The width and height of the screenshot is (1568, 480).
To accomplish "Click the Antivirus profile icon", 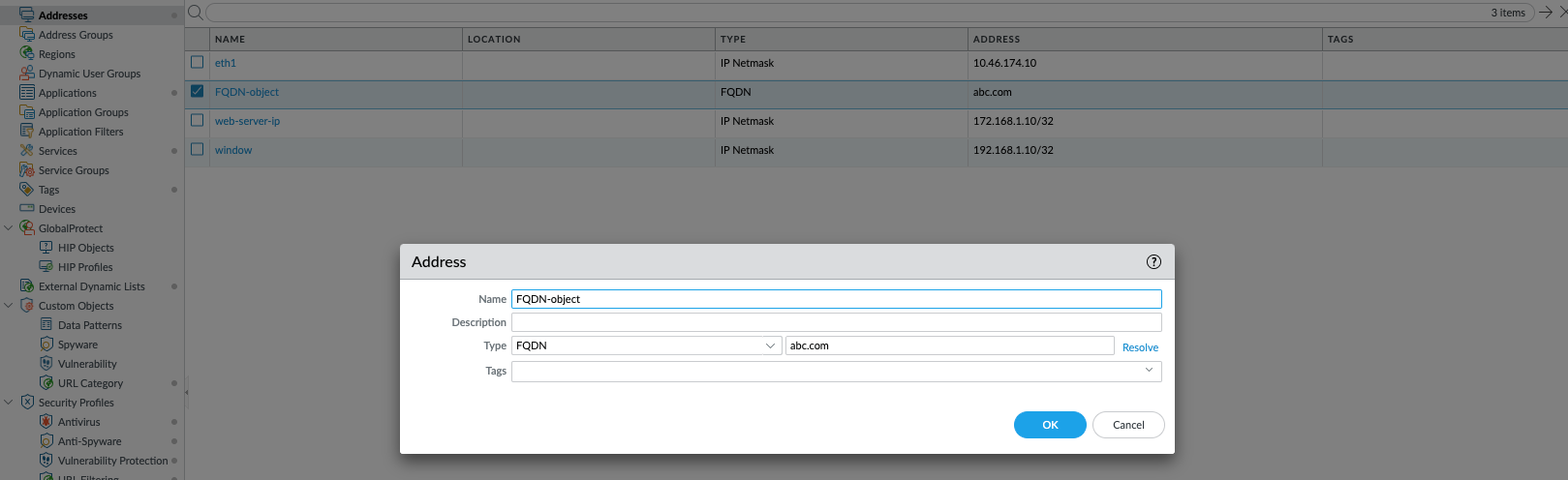I will pos(46,422).
